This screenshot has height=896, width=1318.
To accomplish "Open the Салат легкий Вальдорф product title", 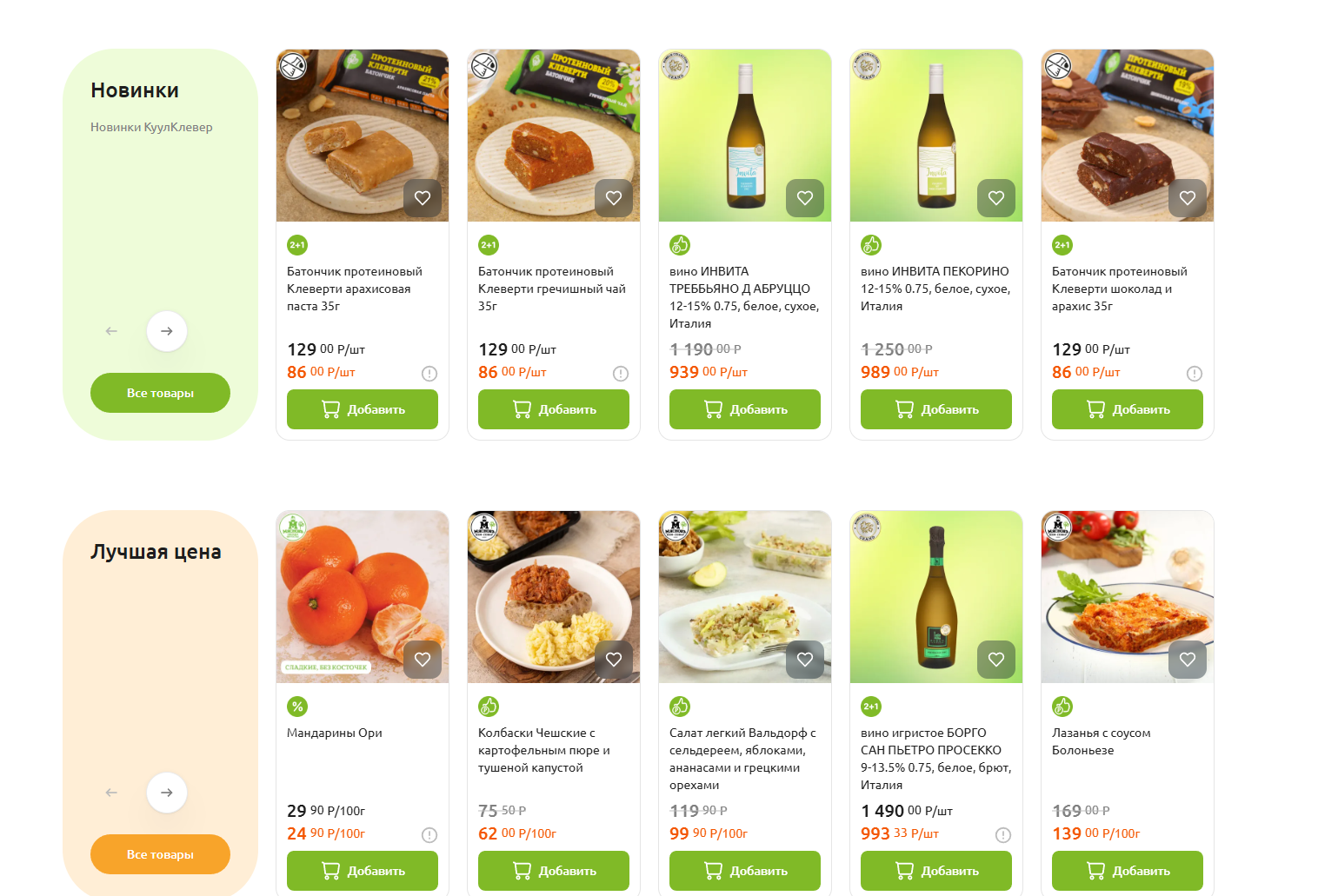I will click(744, 759).
